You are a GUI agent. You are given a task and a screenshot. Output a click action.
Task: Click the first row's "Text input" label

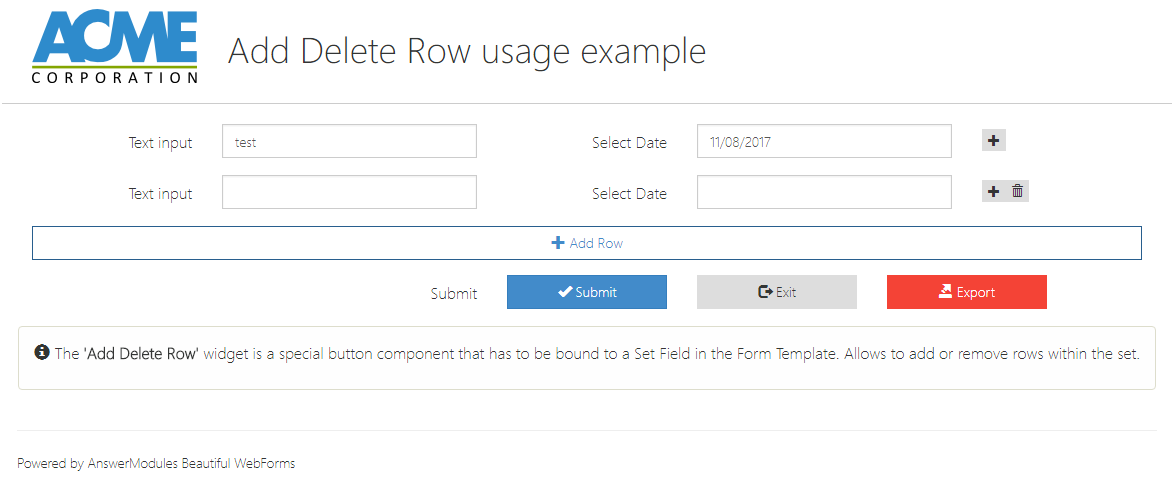[x=160, y=143]
